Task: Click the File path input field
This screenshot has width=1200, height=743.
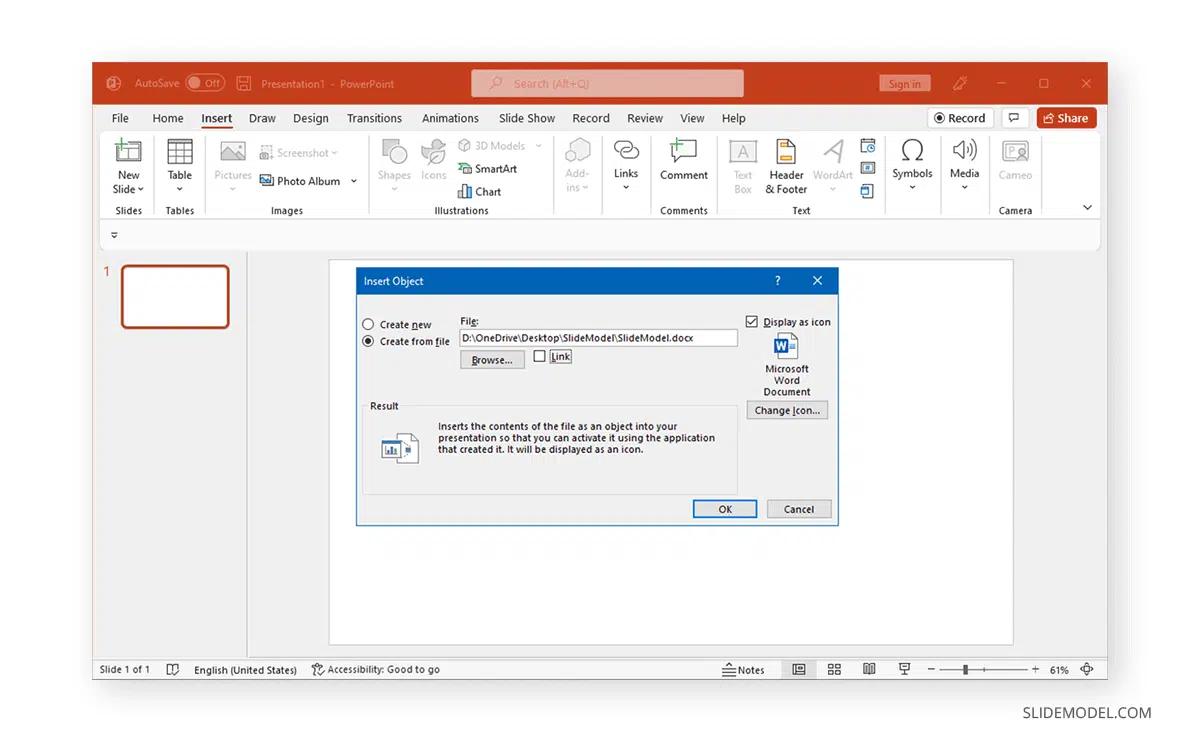Action: tap(598, 338)
